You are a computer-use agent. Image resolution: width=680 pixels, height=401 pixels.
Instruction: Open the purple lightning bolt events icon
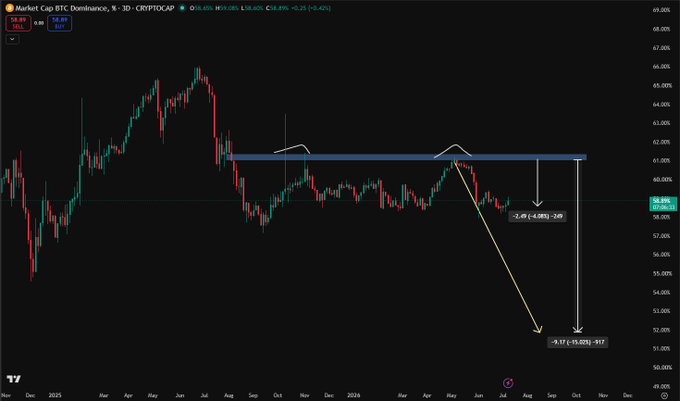(x=508, y=383)
